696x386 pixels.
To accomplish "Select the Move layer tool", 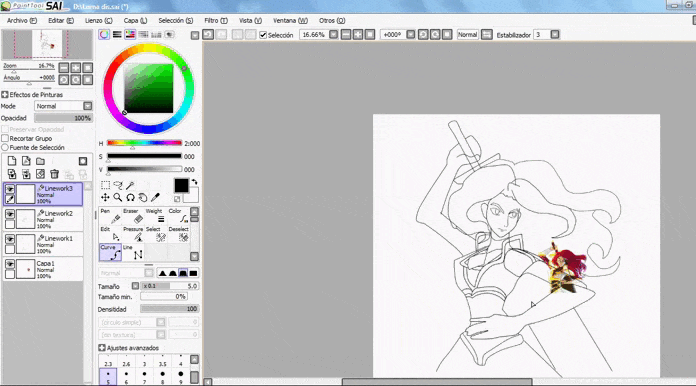I will click(105, 197).
